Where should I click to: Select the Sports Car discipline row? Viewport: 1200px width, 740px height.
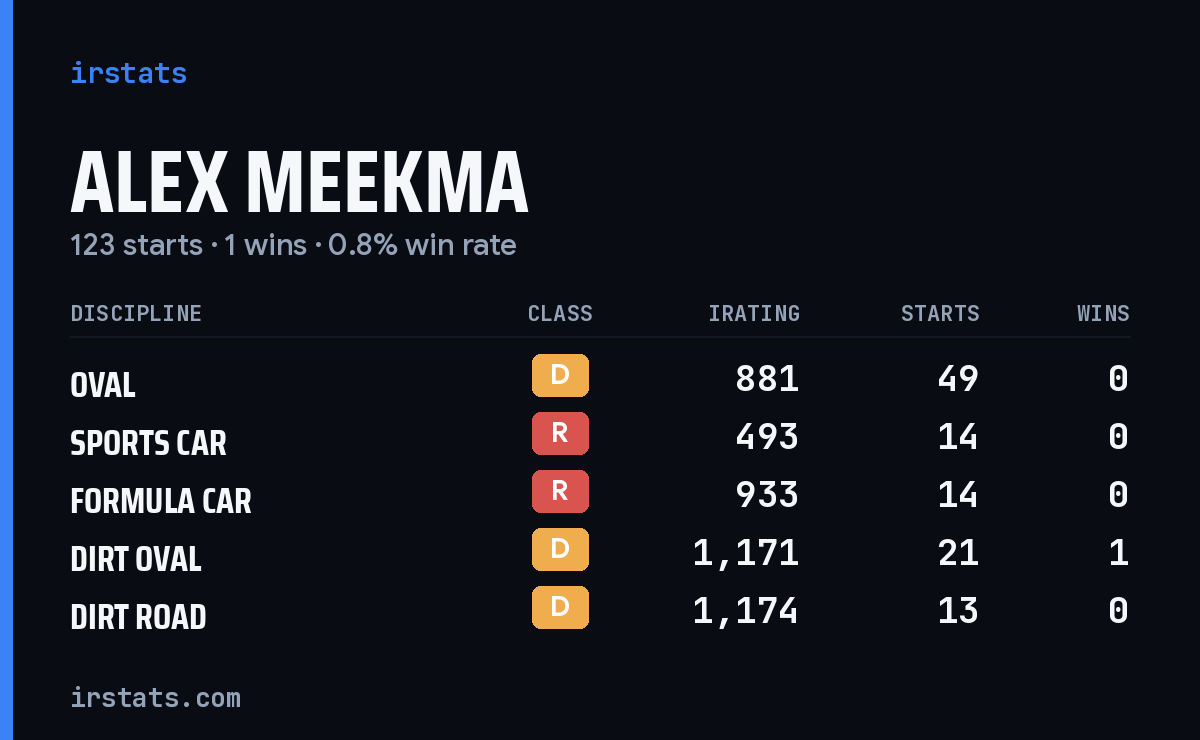[600, 437]
